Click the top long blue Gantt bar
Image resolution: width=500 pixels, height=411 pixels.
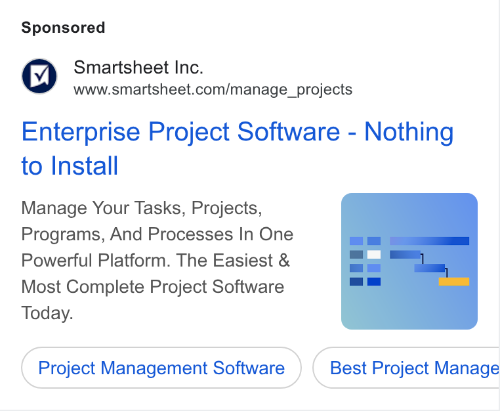[x=429, y=241]
